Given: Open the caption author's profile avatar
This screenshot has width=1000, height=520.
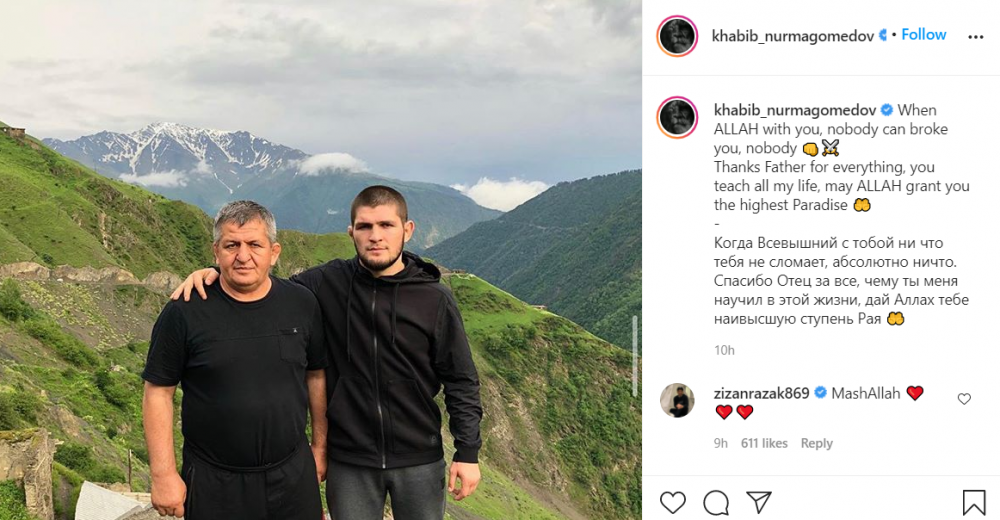Looking at the screenshot, I should 677,117.
